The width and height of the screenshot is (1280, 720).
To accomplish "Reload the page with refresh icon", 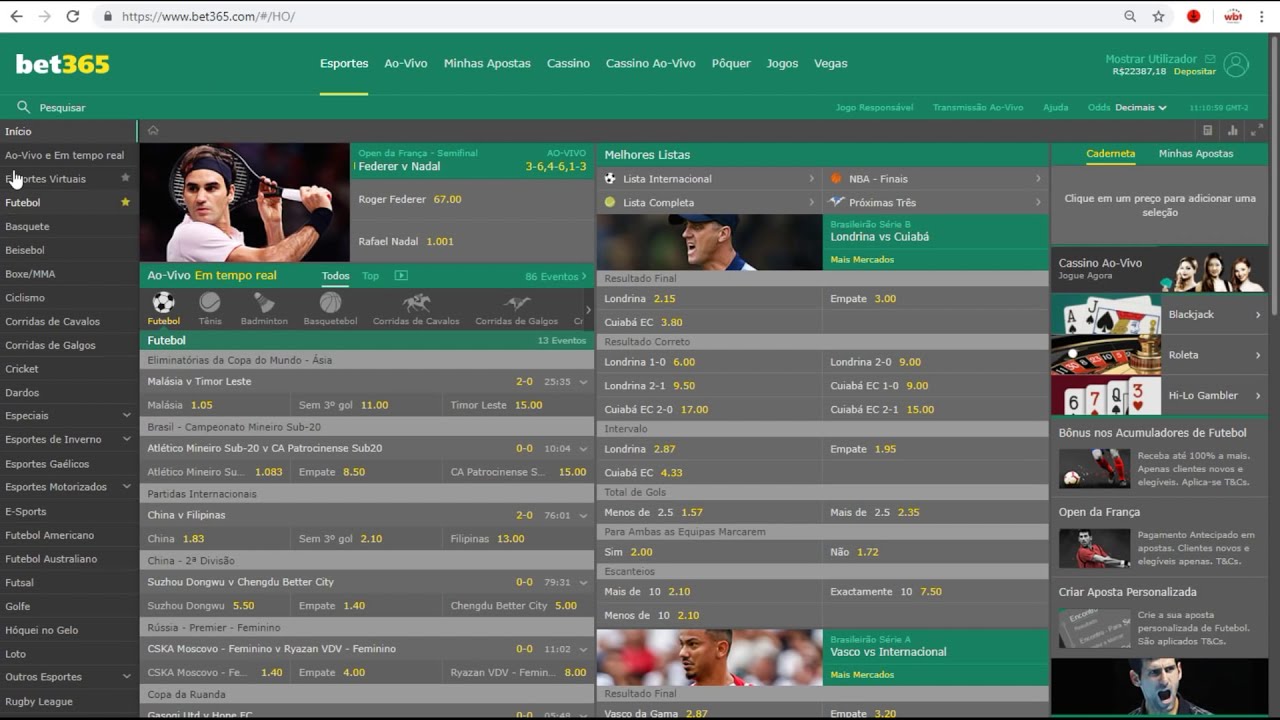I will tap(72, 16).
